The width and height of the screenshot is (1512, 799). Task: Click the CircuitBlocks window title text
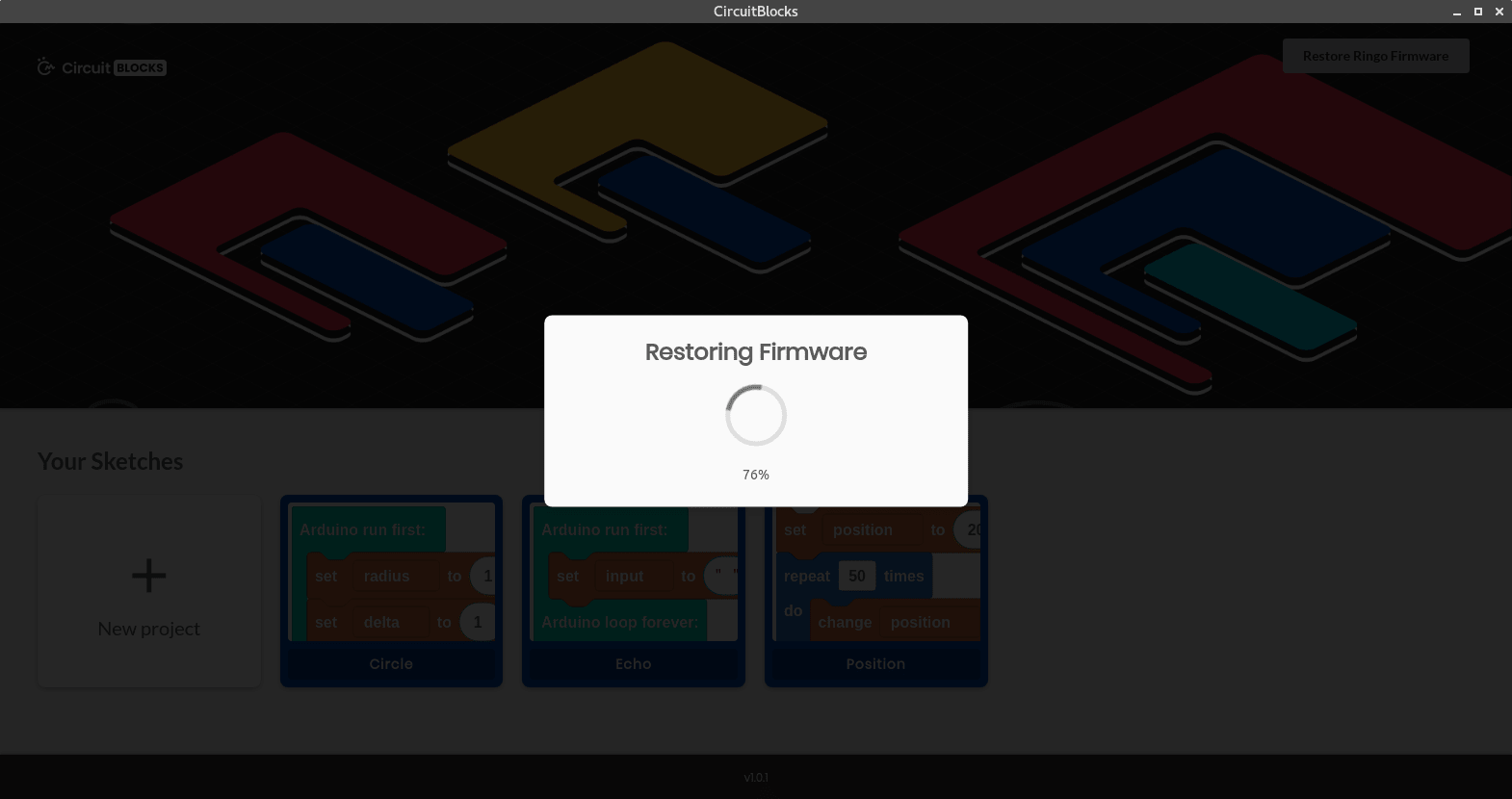click(756, 12)
